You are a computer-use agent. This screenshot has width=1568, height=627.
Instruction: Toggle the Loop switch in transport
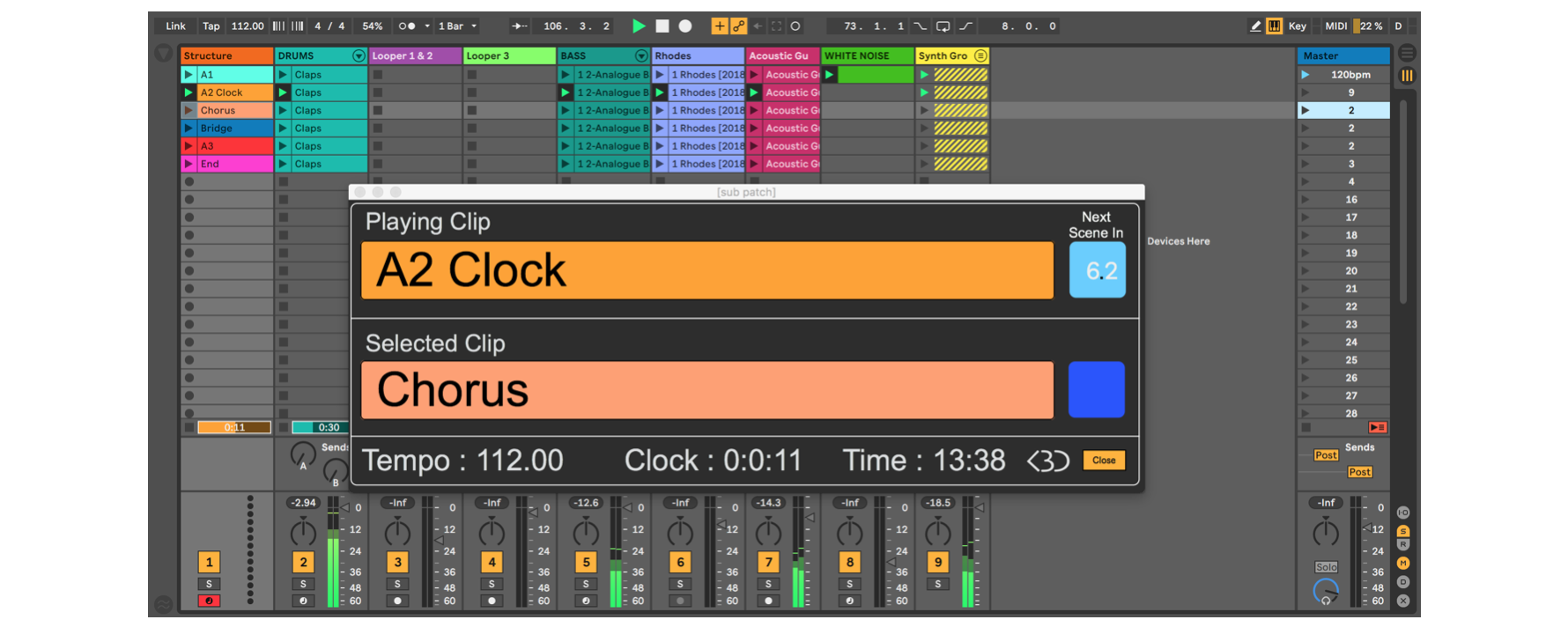943,26
